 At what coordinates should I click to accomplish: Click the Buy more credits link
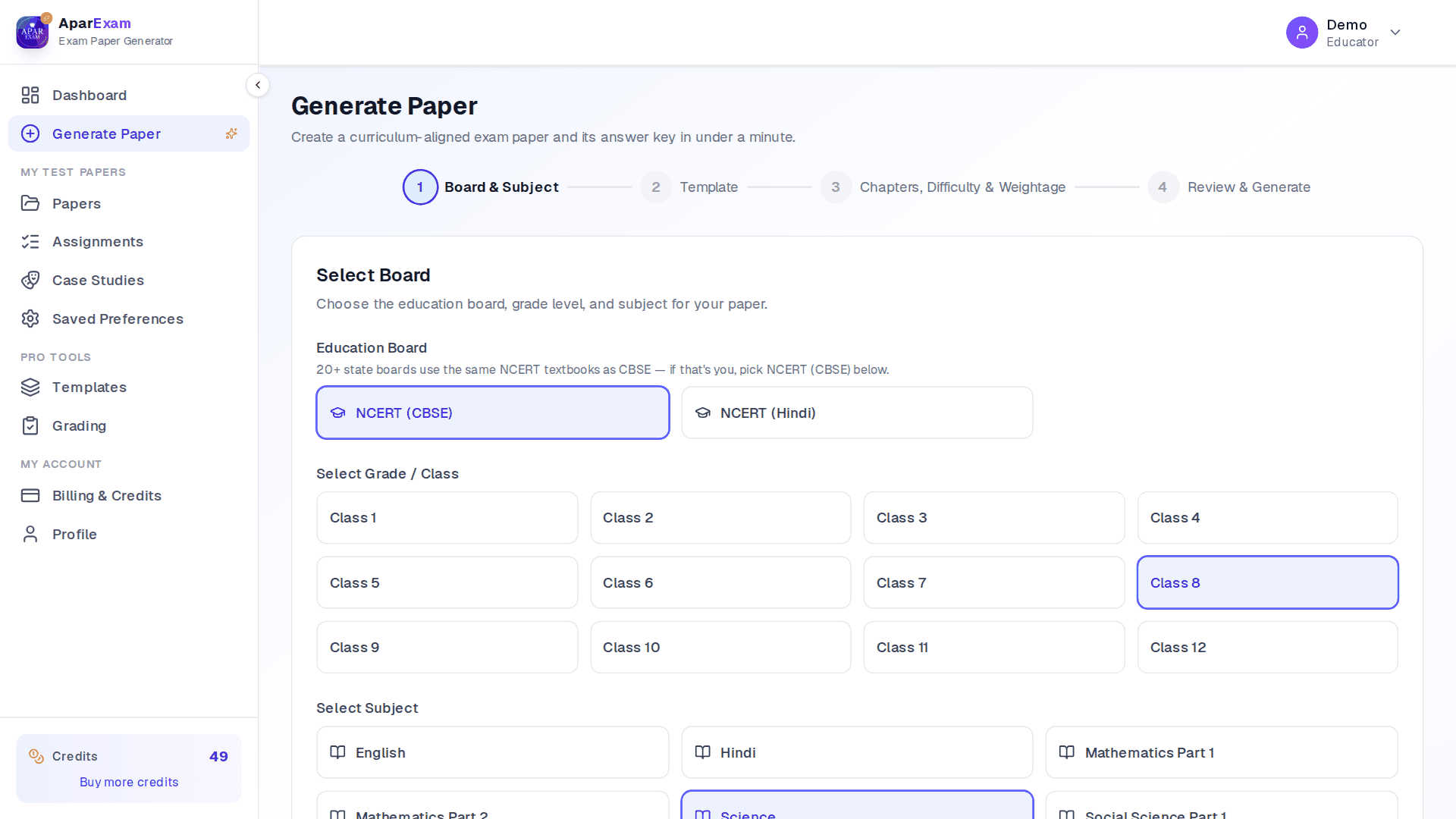[x=129, y=782]
